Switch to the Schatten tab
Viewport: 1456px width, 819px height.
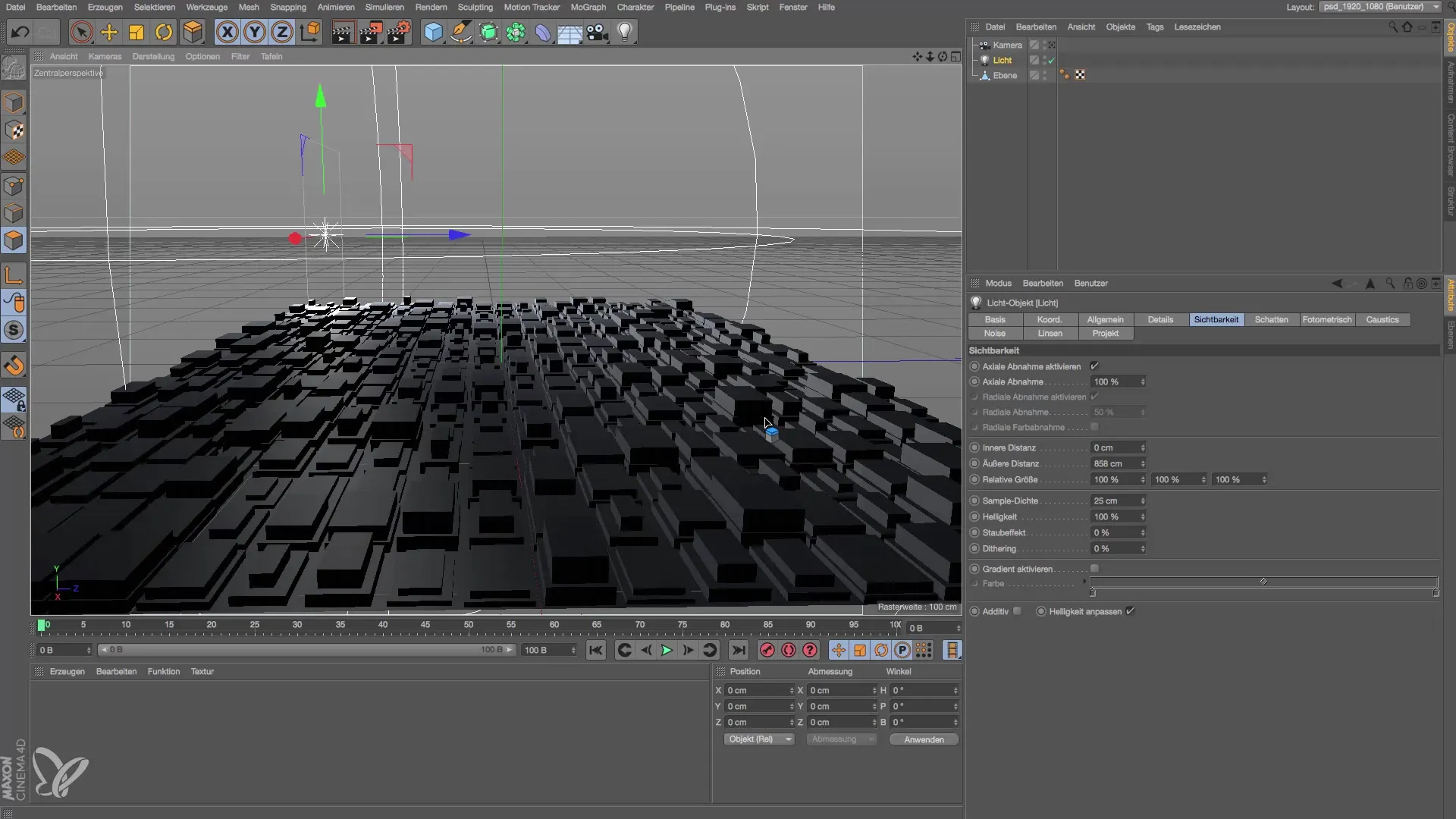(1271, 319)
